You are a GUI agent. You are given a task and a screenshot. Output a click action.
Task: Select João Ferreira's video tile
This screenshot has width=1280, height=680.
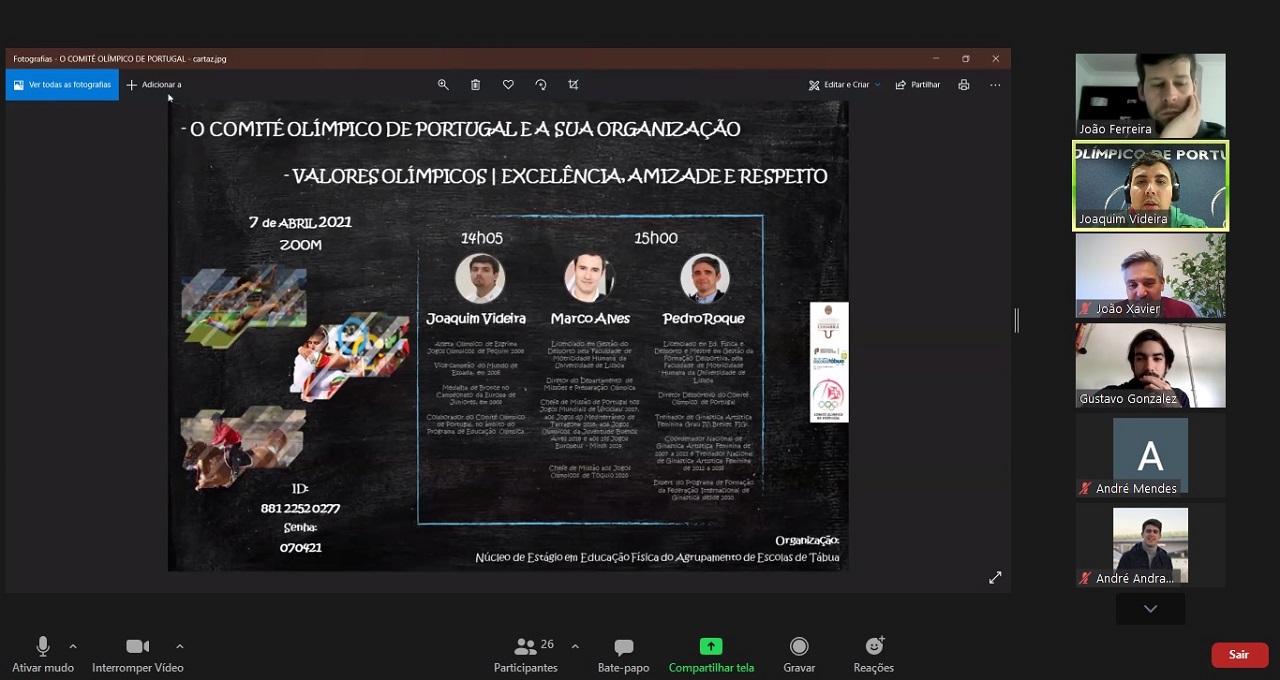click(x=1150, y=96)
